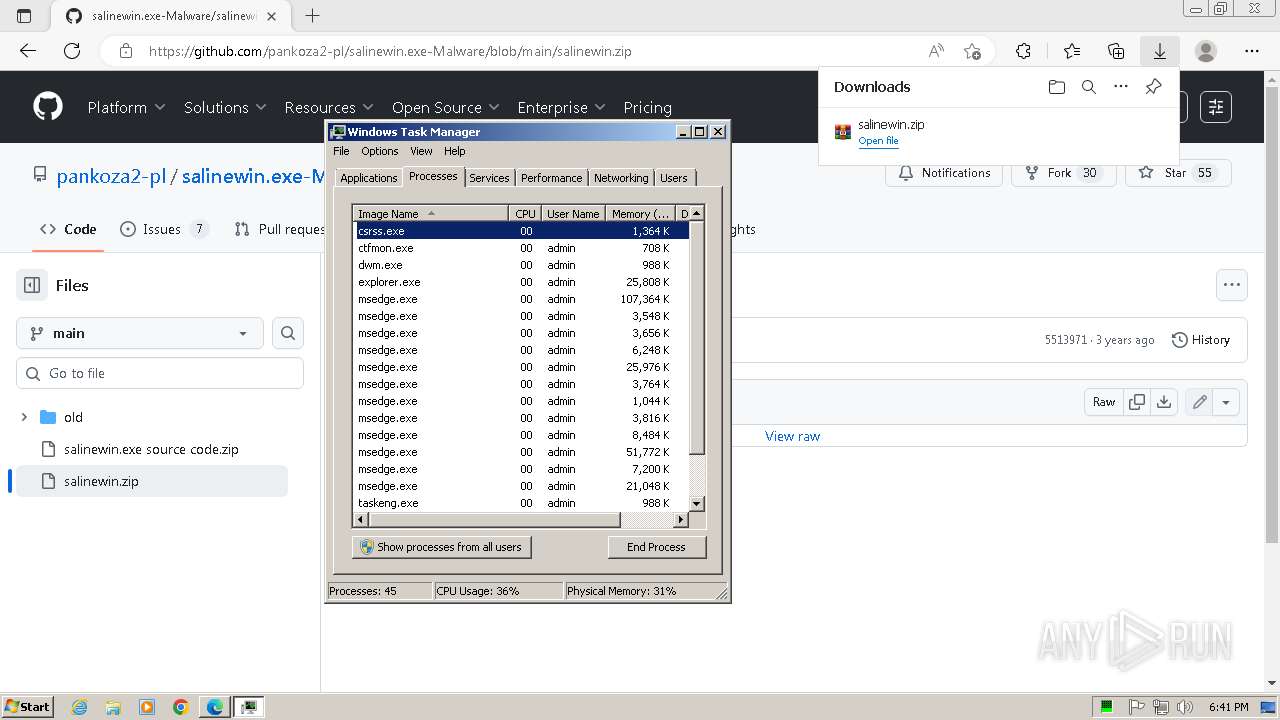Click the Go to file input
The image size is (1280, 720).
pos(160,373)
